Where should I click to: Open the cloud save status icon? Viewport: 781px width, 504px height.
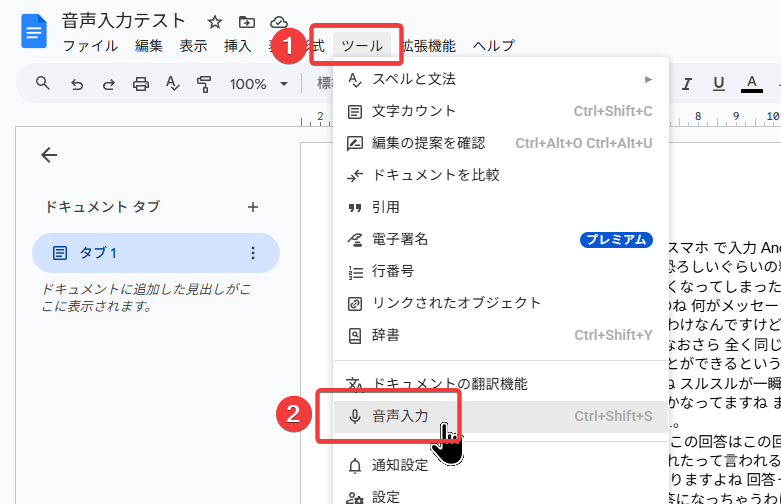[278, 22]
